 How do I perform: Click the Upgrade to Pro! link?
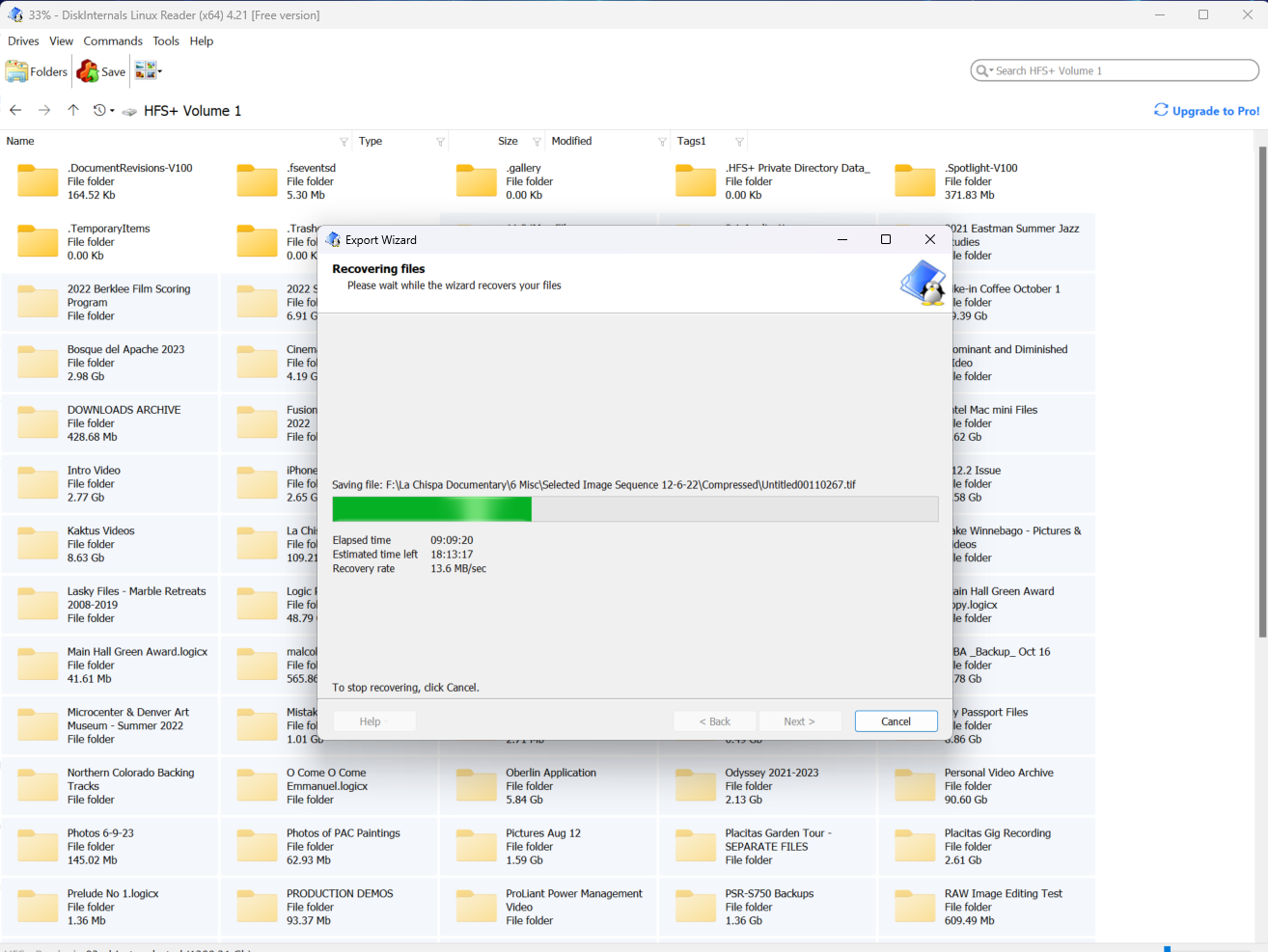pyautogui.click(x=1207, y=111)
